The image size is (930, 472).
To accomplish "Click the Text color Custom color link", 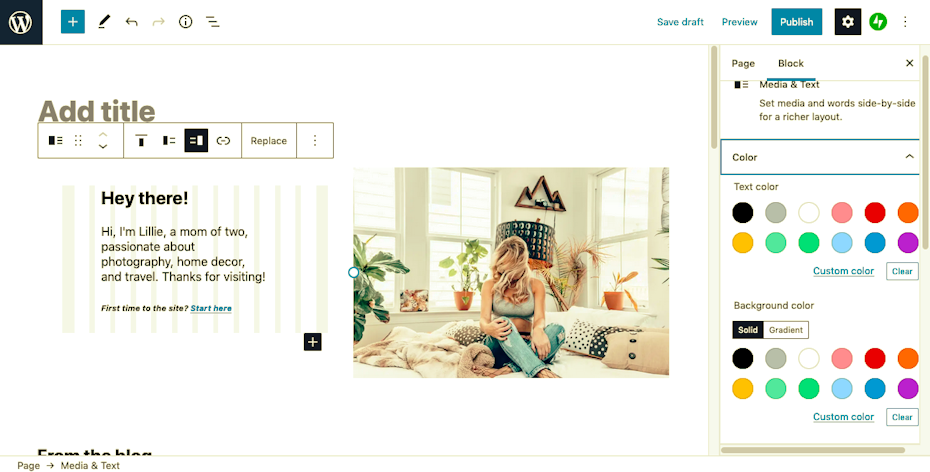I will pyautogui.click(x=843, y=271).
